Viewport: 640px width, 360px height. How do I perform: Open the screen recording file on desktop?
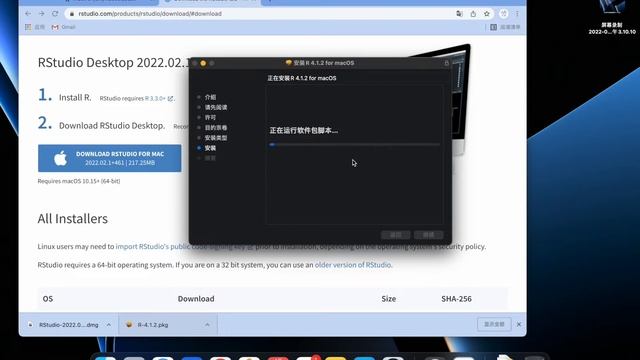[611, 16]
